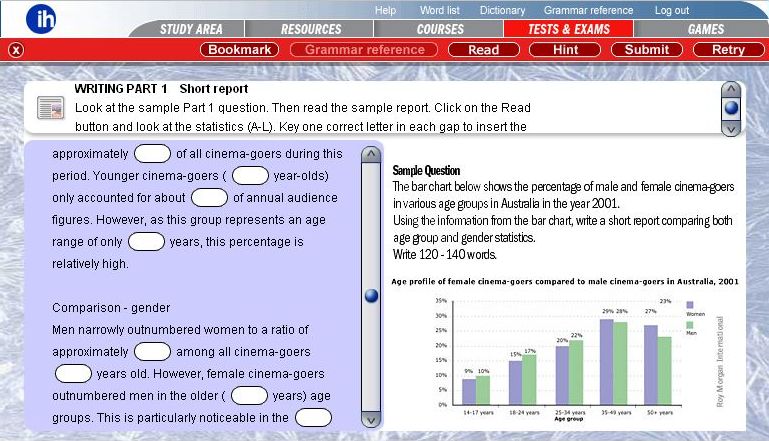Select gap before 'years, this percentage is'
The width and height of the screenshot is (769, 441).
click(146, 242)
